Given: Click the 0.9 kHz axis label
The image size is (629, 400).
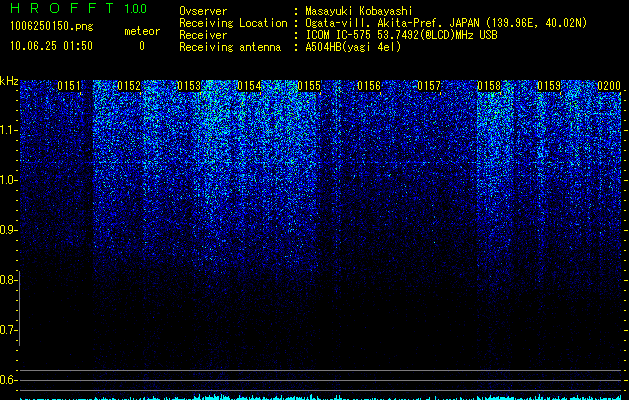Looking at the screenshot, I should tap(8, 230).
